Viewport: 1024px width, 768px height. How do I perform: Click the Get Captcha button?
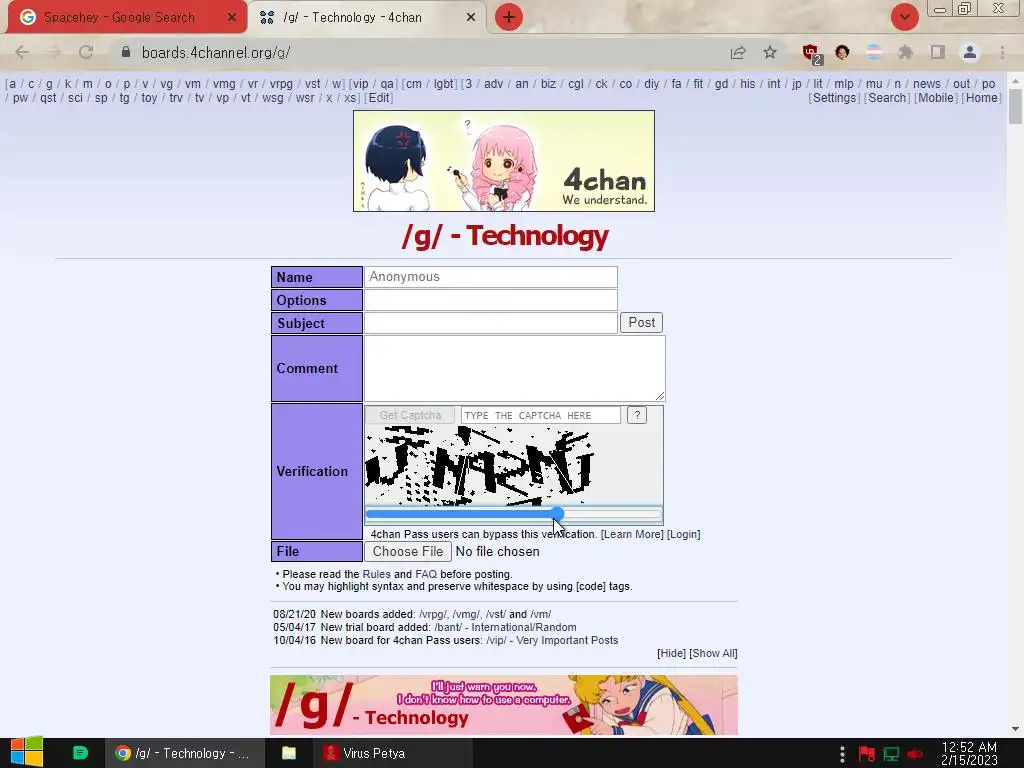click(410, 415)
